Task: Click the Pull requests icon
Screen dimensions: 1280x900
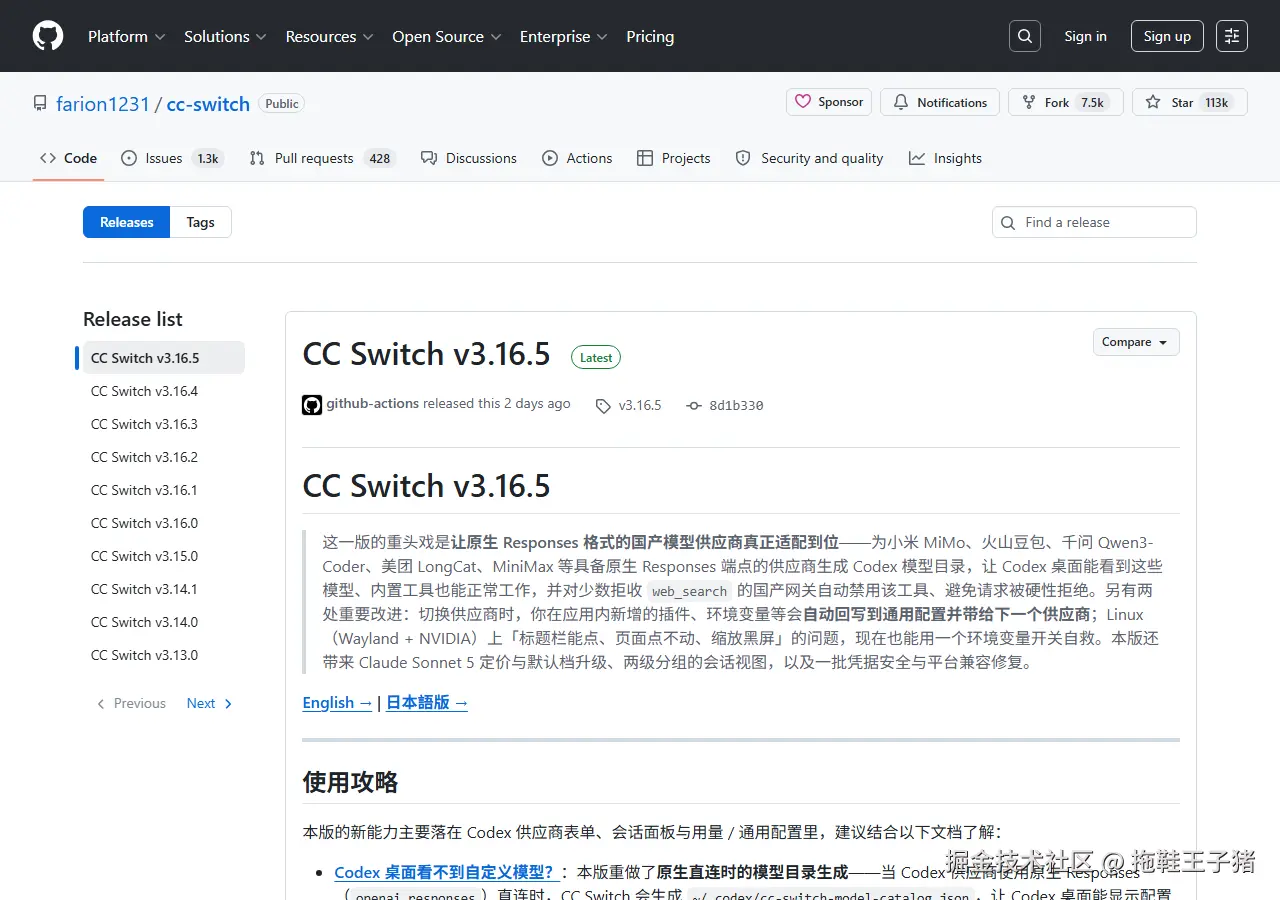Action: point(257,158)
